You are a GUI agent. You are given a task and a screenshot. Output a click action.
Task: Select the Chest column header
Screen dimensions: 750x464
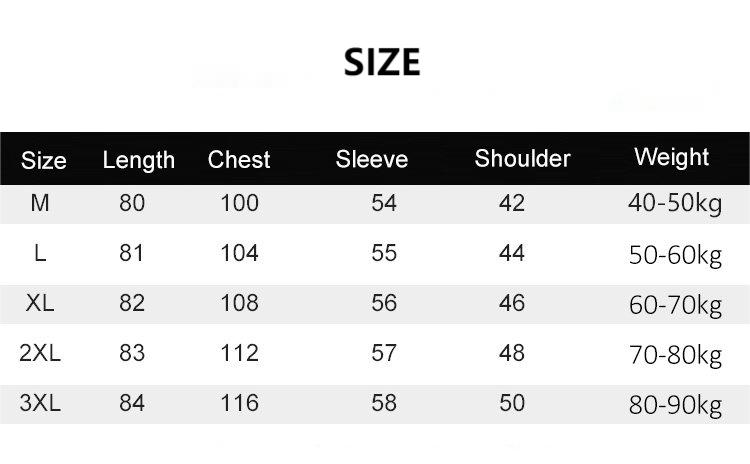point(239,159)
